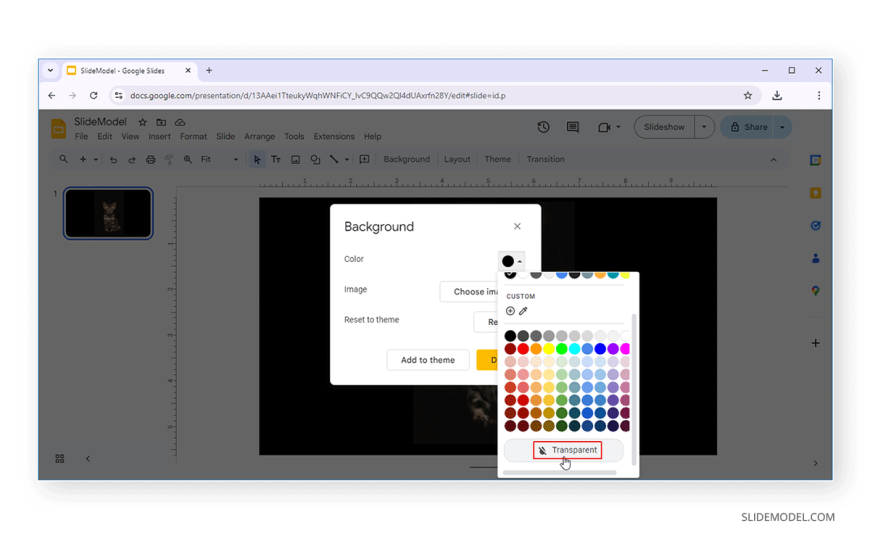Open the Tools menu
This screenshot has height=539, width=870.
click(x=294, y=136)
